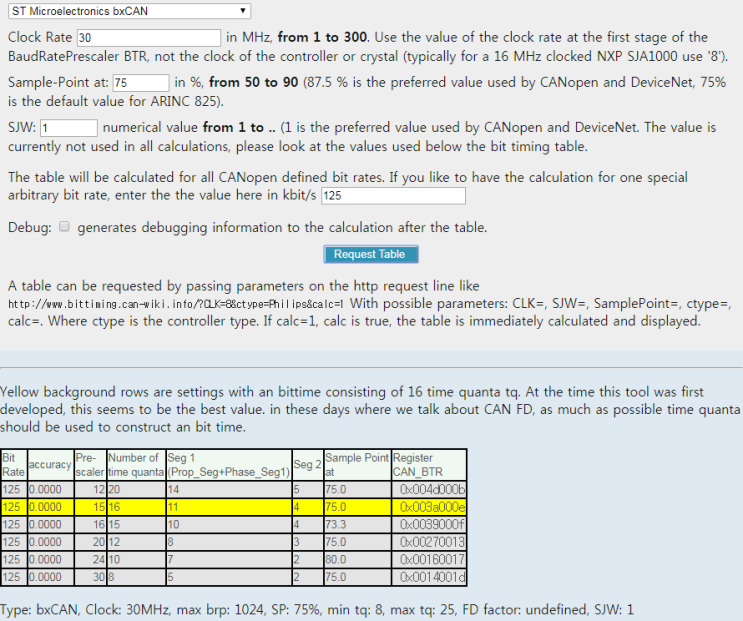
Task: Click the Clock Rate input field
Action: coord(148,37)
